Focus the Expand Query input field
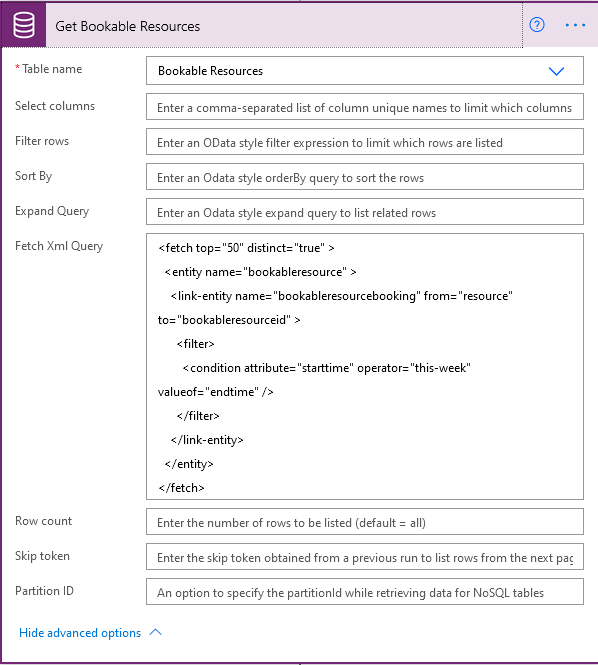 (365, 212)
